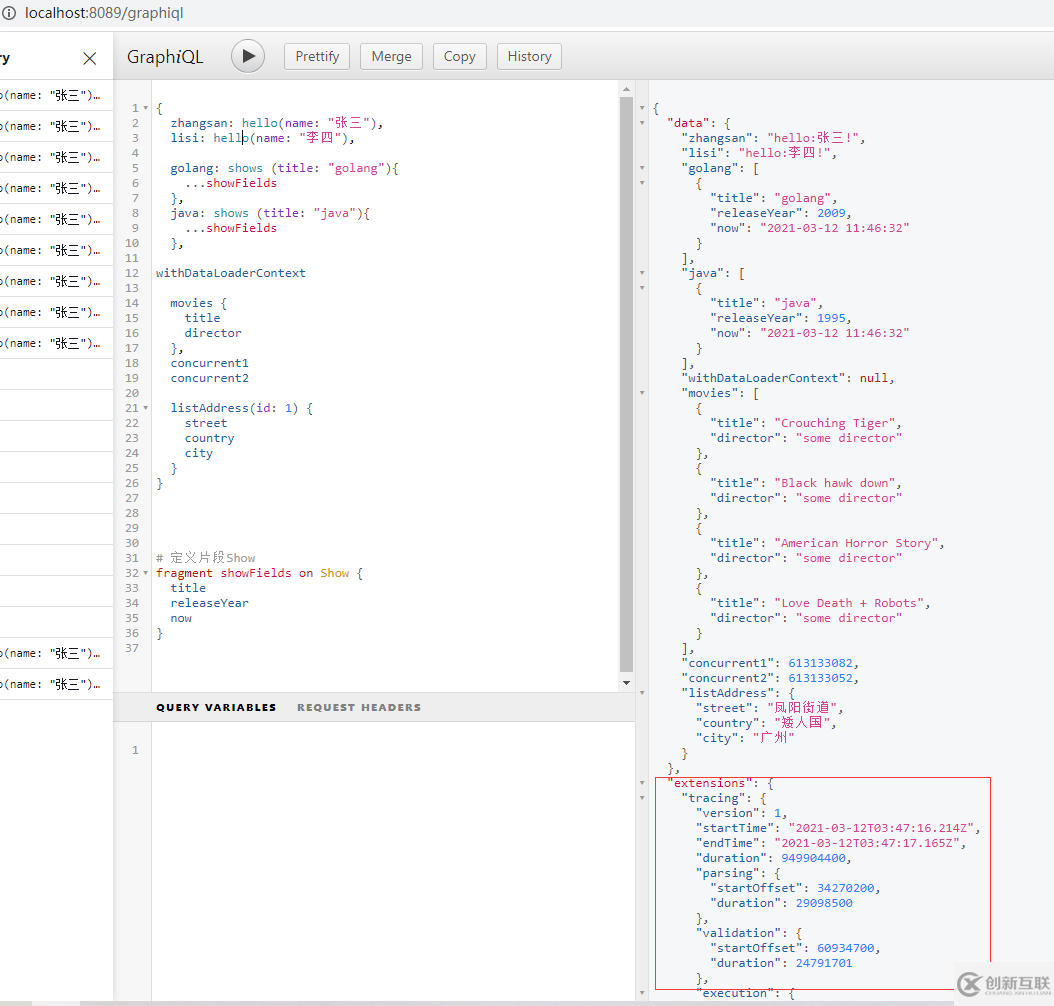Image resolution: width=1054 pixels, height=1006 pixels.
Task: Click the scroll-up arrow of the query editor
Action: (x=626, y=89)
